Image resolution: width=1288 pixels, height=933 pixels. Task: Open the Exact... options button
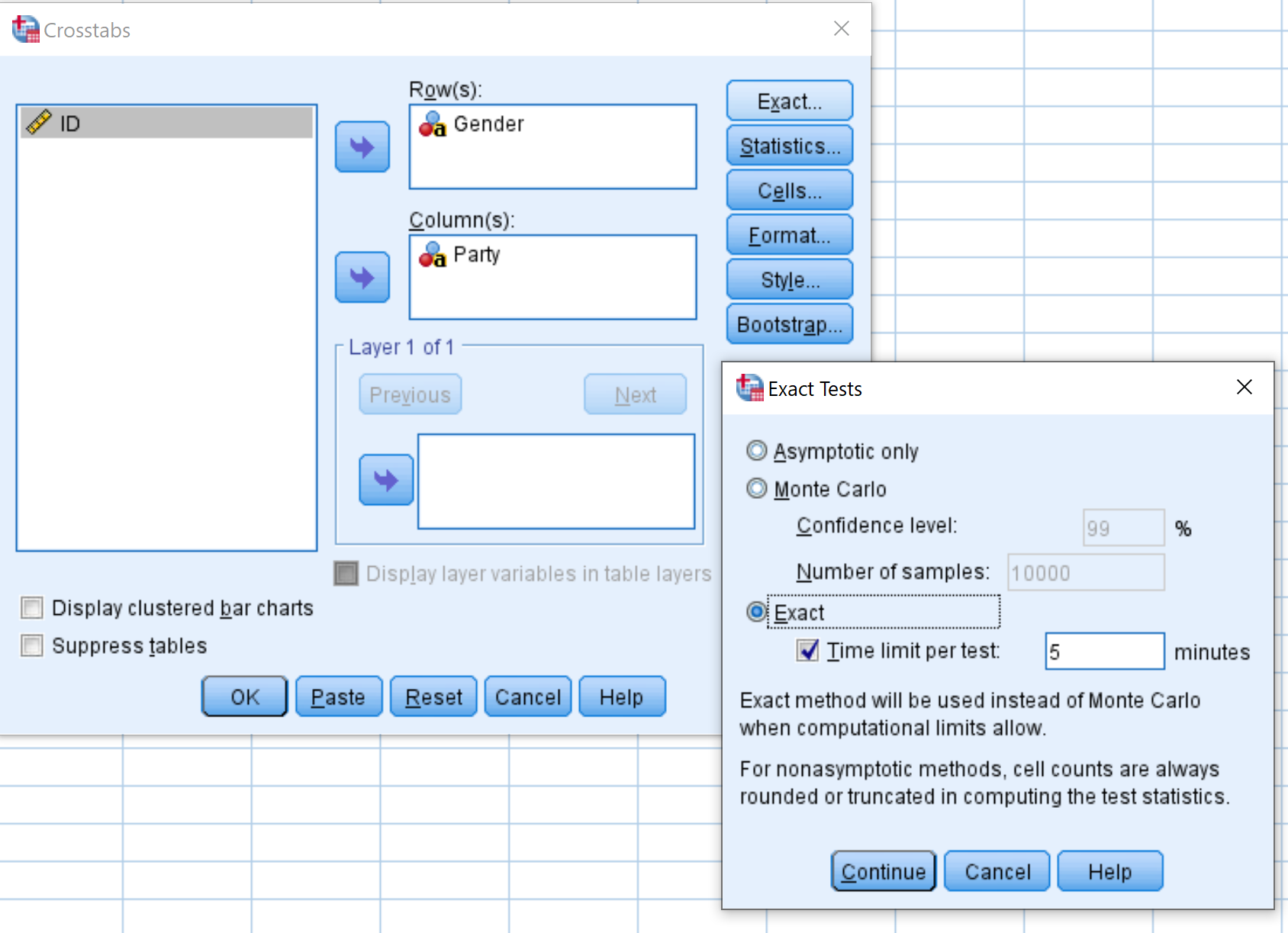tap(790, 101)
